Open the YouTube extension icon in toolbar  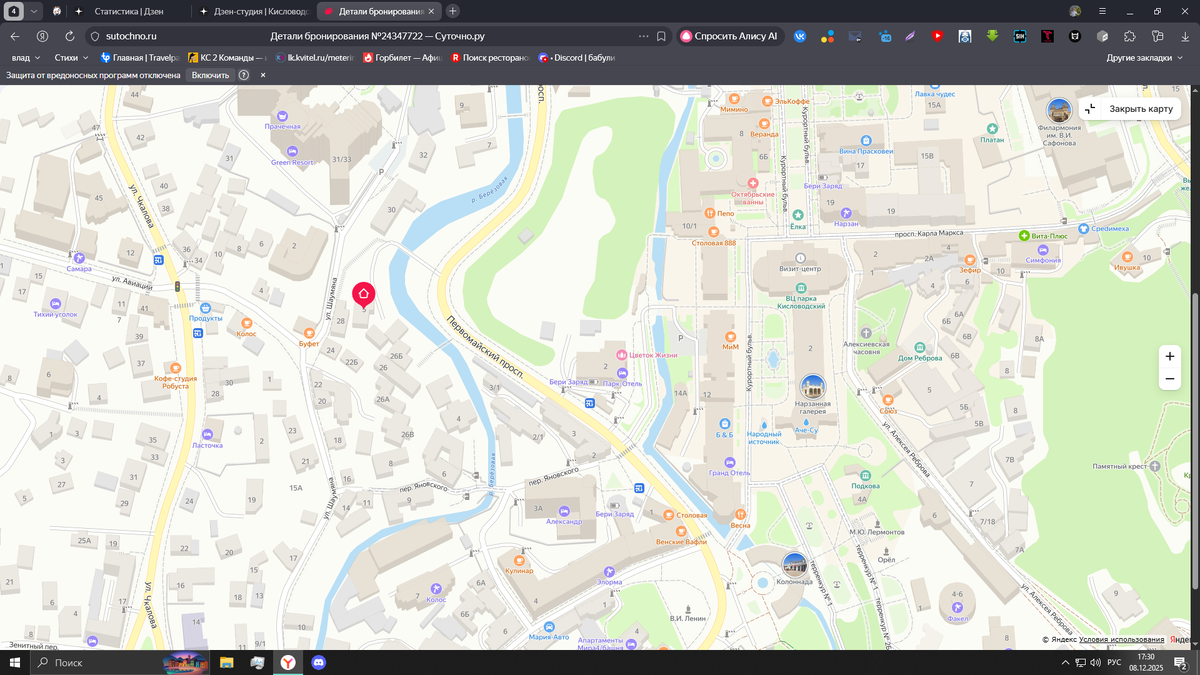pyautogui.click(x=937, y=36)
